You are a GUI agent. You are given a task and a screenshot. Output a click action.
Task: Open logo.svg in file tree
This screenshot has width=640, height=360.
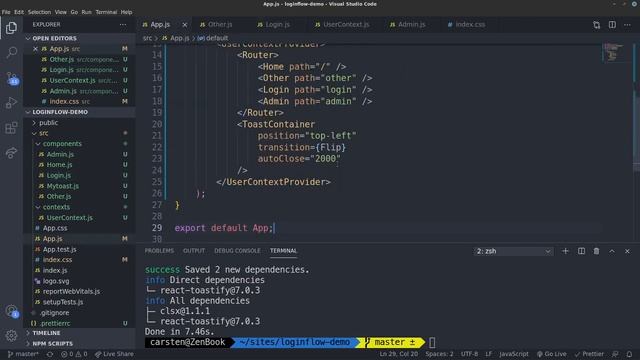click(x=56, y=281)
